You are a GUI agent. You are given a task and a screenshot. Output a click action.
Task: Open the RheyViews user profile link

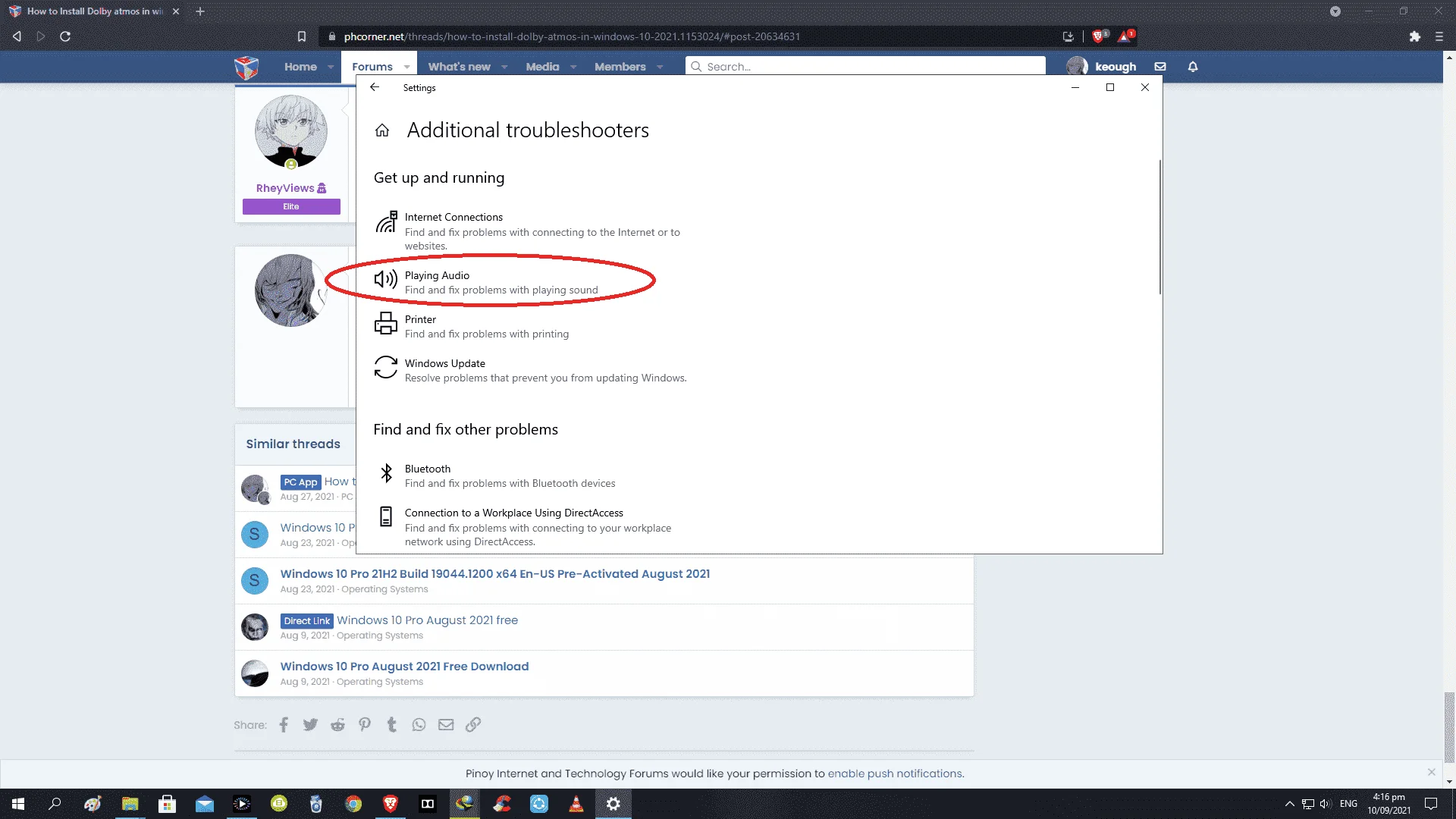285,188
